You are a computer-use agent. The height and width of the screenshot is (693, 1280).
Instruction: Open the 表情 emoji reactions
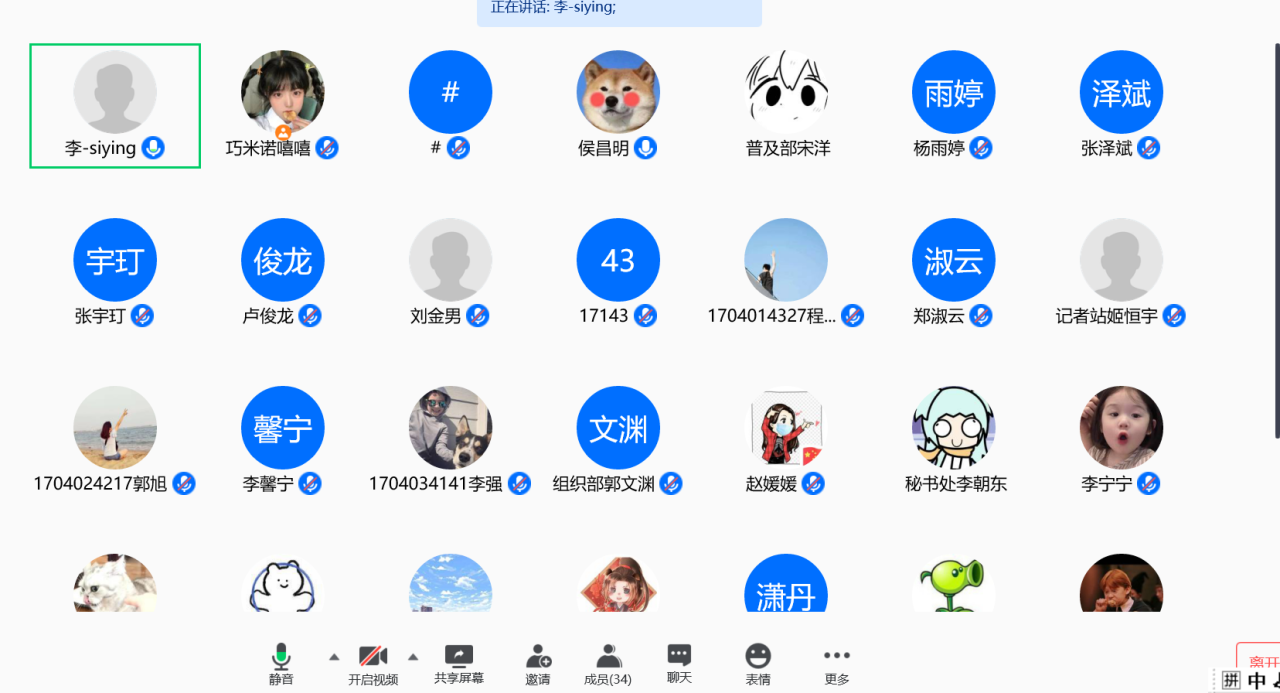pos(758,663)
